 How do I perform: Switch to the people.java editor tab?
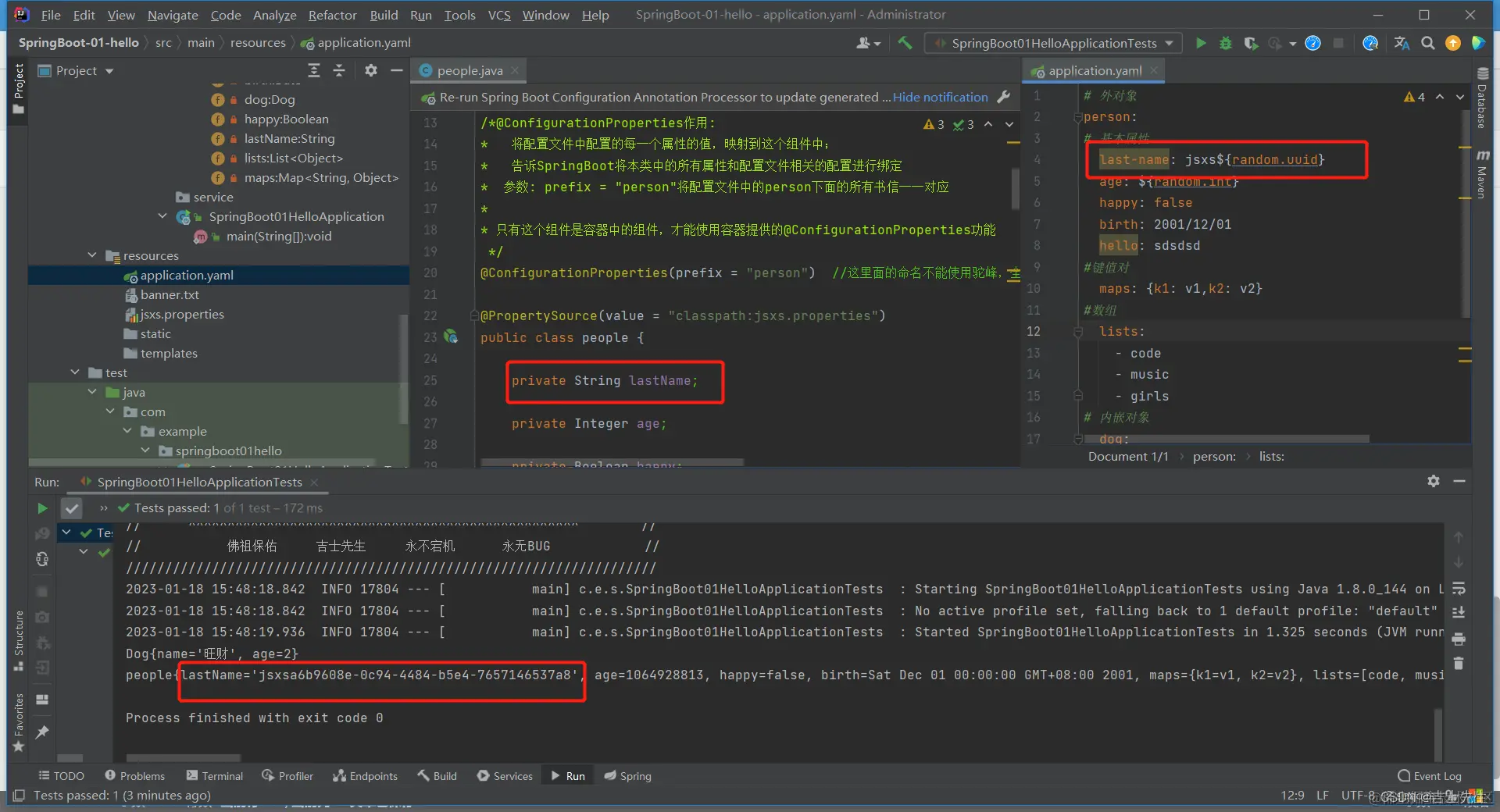tap(469, 70)
